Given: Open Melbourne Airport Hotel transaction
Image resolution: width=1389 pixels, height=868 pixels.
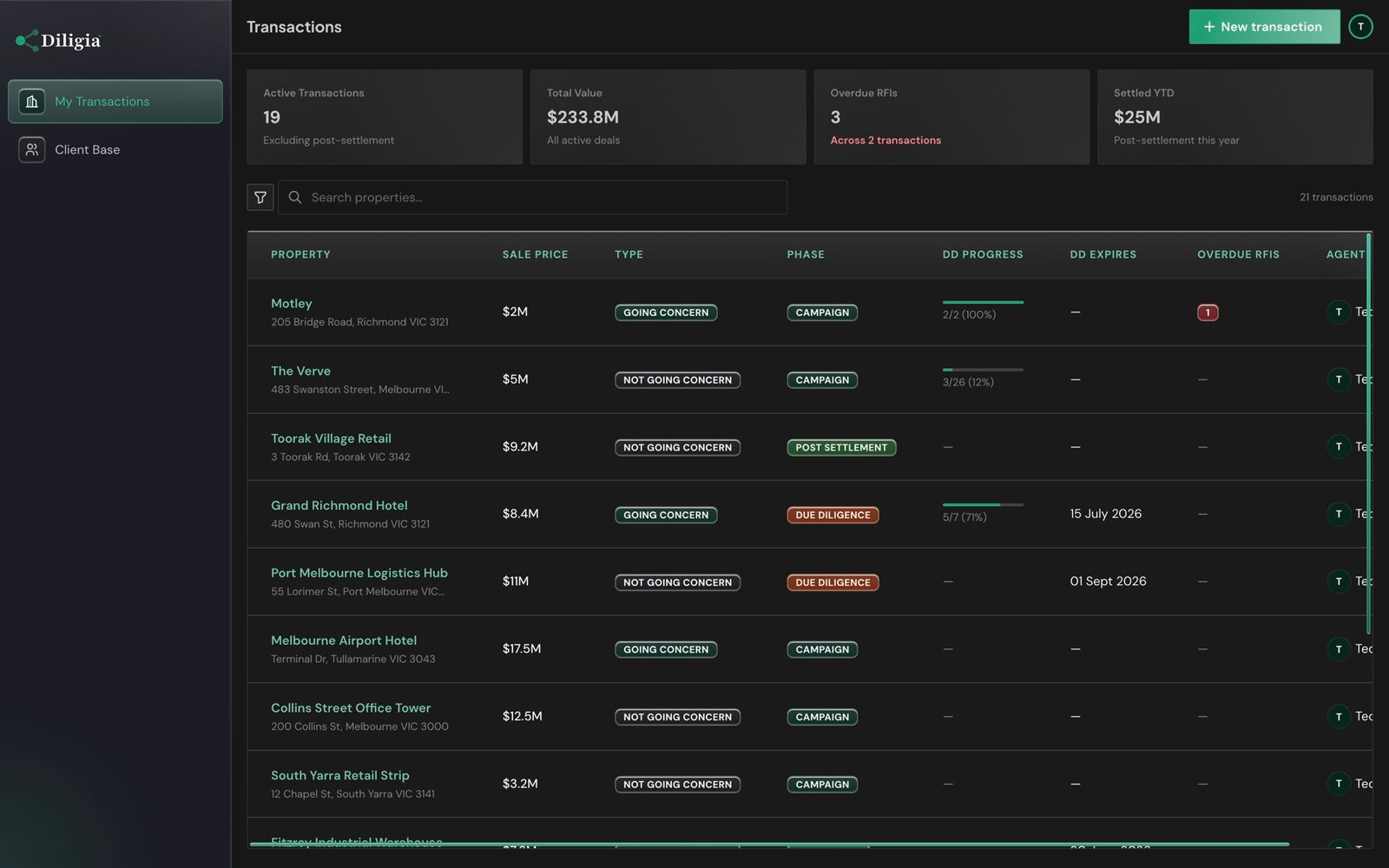Looking at the screenshot, I should (344, 641).
